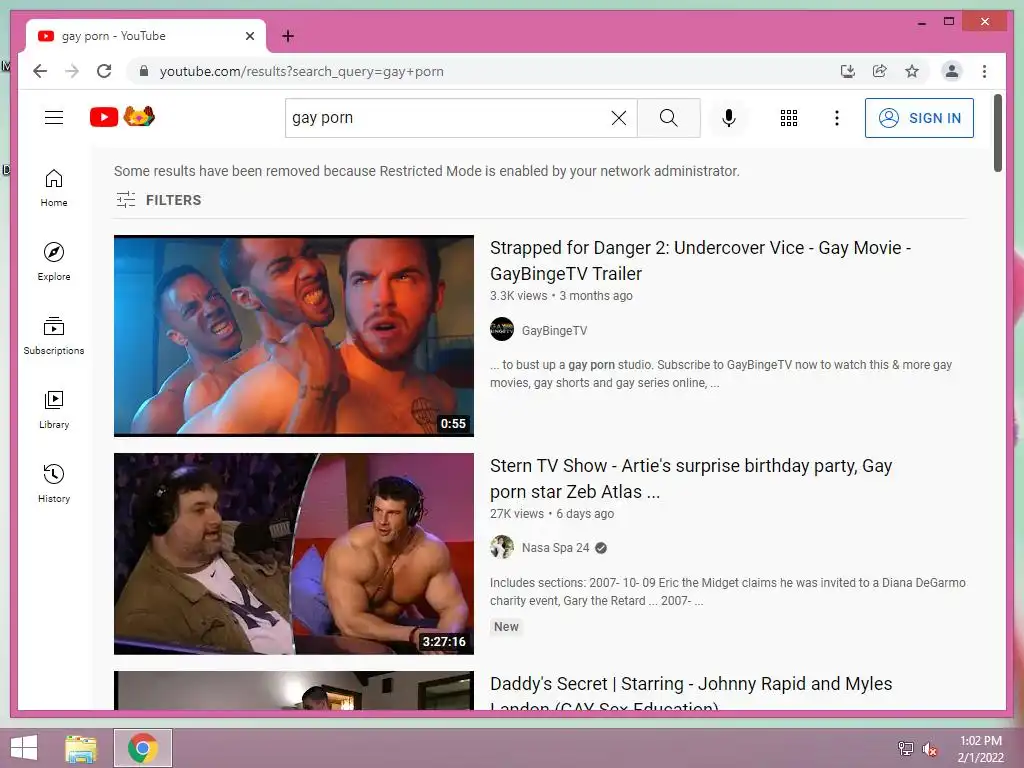Screen dimensions: 1024x768
Task: View site info via lock icon
Action: pyautogui.click(x=144, y=71)
